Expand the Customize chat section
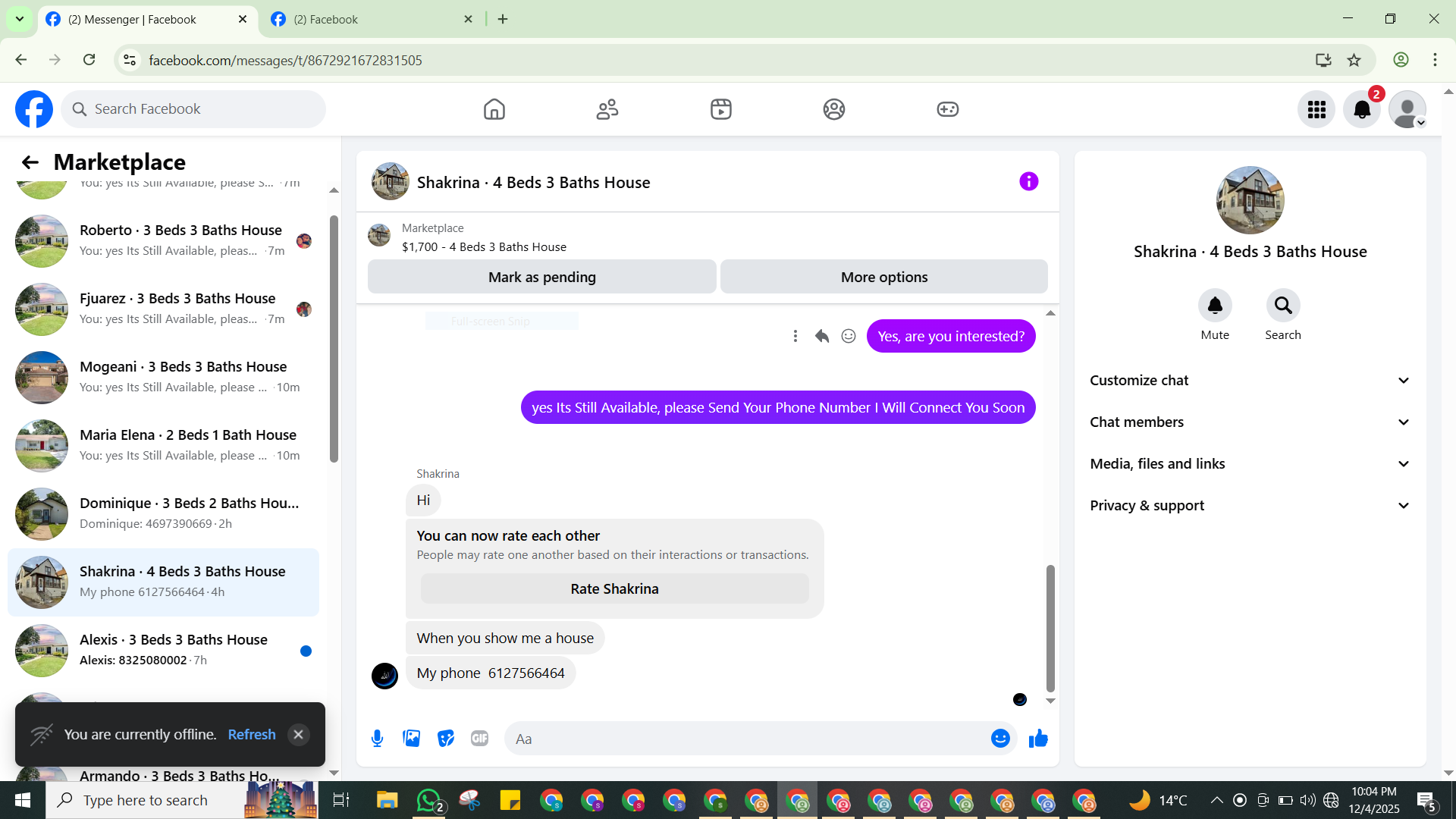This screenshot has height=819, width=1456. click(x=1250, y=381)
